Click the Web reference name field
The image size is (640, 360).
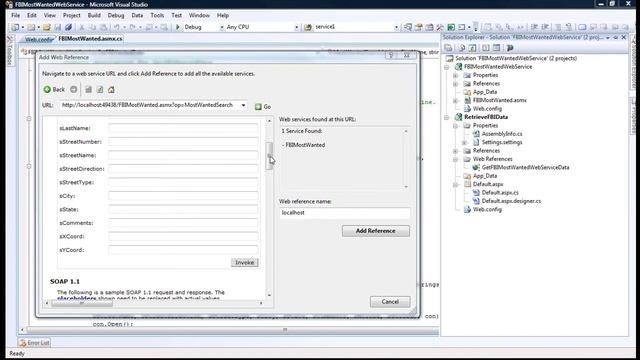[x=344, y=213]
